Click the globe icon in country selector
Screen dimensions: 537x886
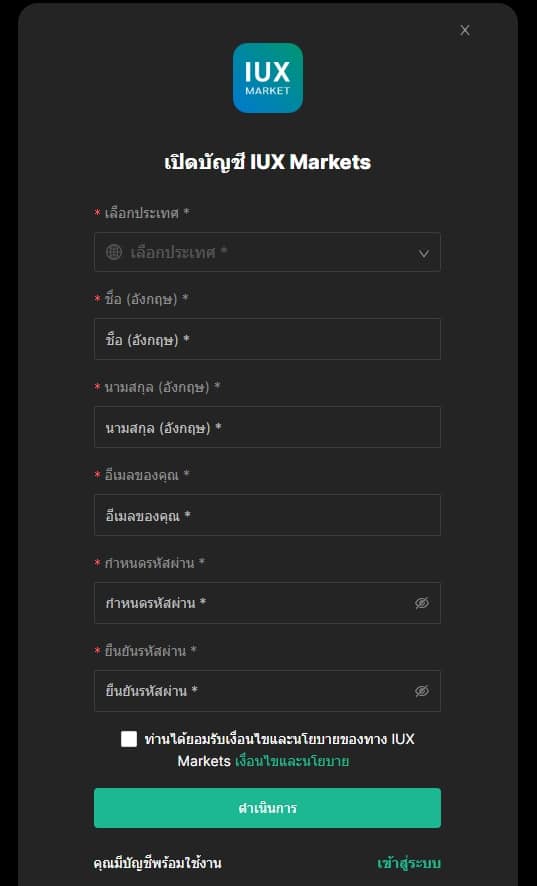coord(114,252)
